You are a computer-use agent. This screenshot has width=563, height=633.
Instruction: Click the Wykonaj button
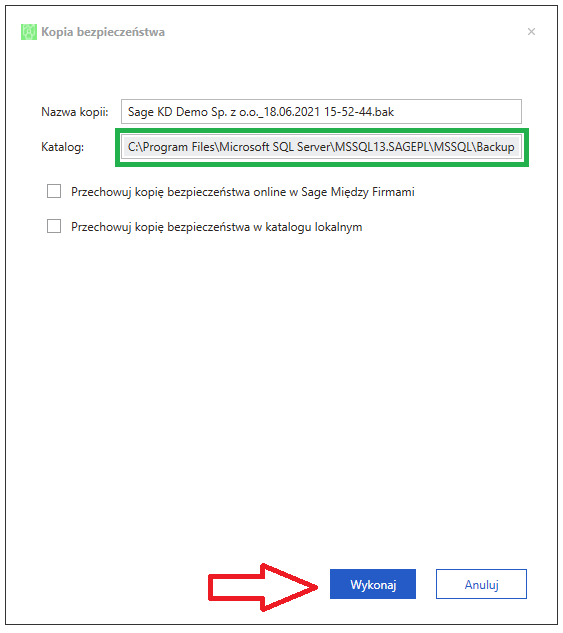point(373,584)
